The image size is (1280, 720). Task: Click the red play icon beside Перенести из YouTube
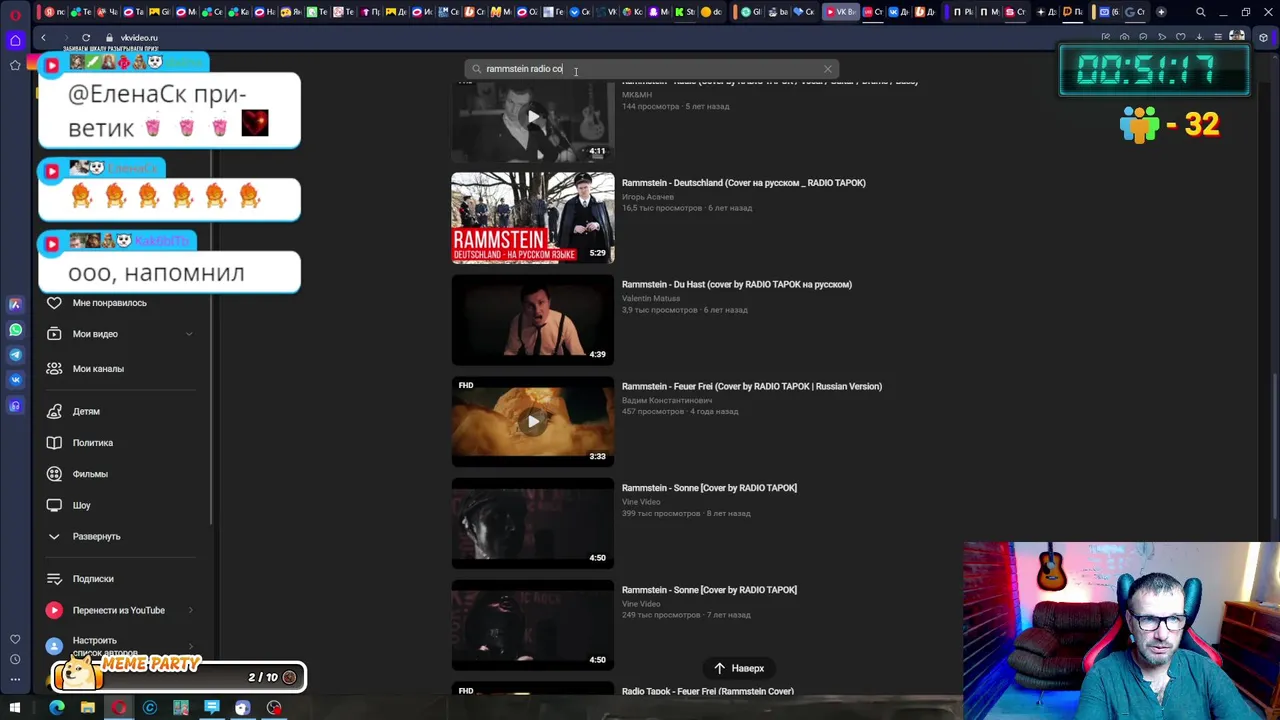[x=54, y=610]
